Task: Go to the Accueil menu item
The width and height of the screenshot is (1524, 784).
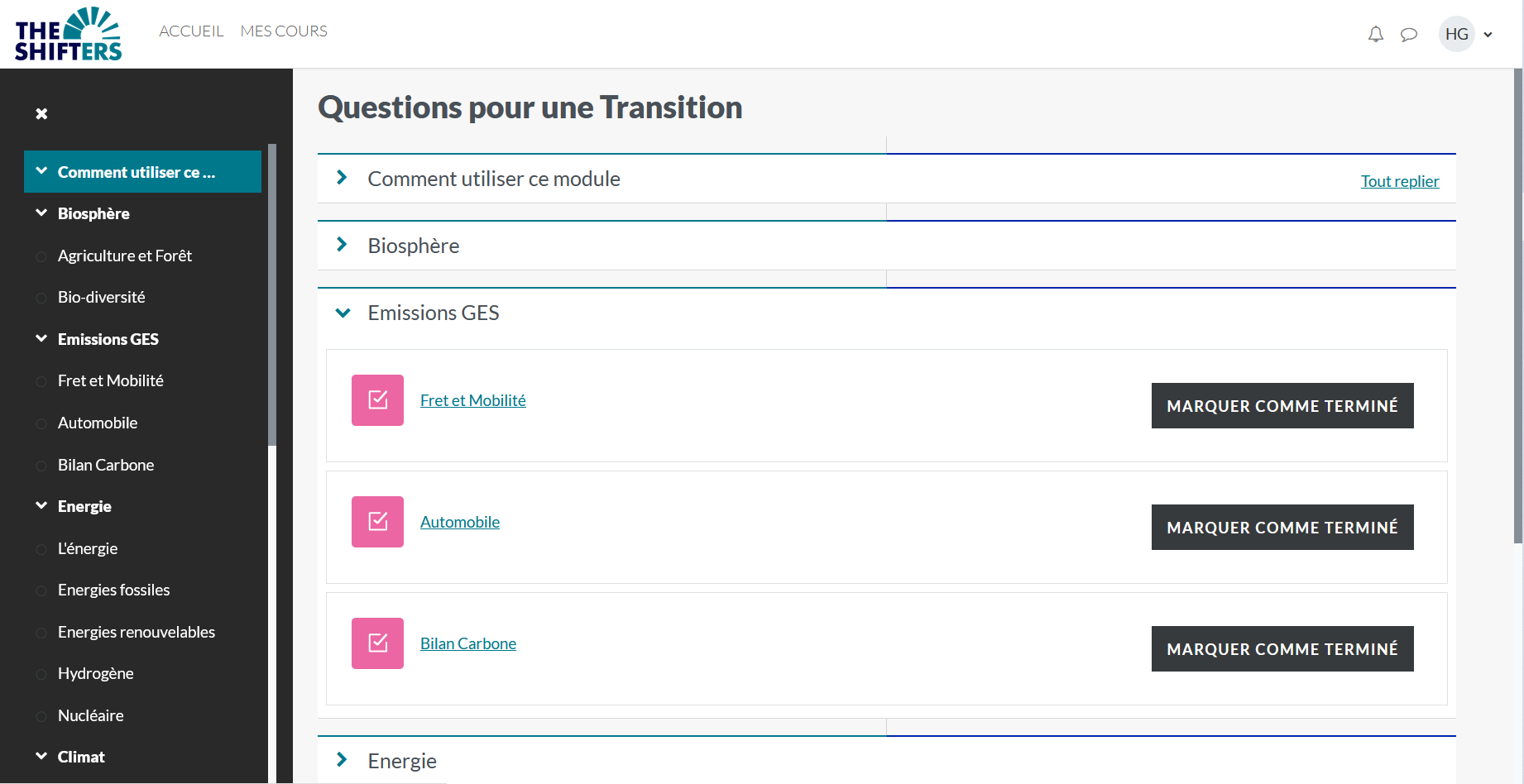Action: click(191, 31)
